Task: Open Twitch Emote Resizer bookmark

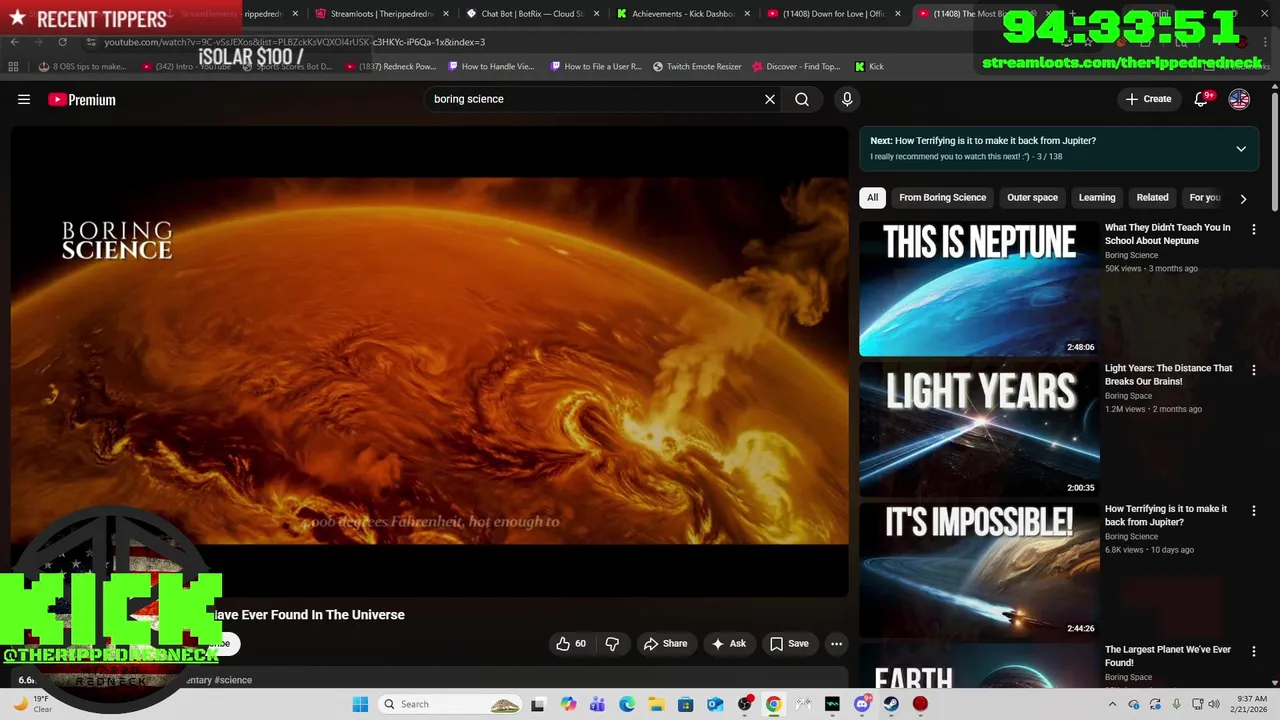Action: (x=697, y=66)
